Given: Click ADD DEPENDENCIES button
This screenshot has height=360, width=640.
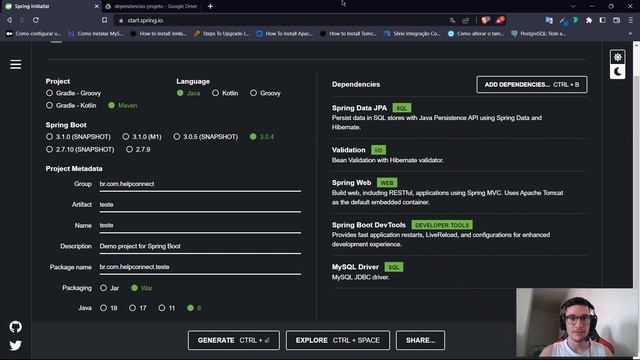Looking at the screenshot, I should (x=531, y=84).
